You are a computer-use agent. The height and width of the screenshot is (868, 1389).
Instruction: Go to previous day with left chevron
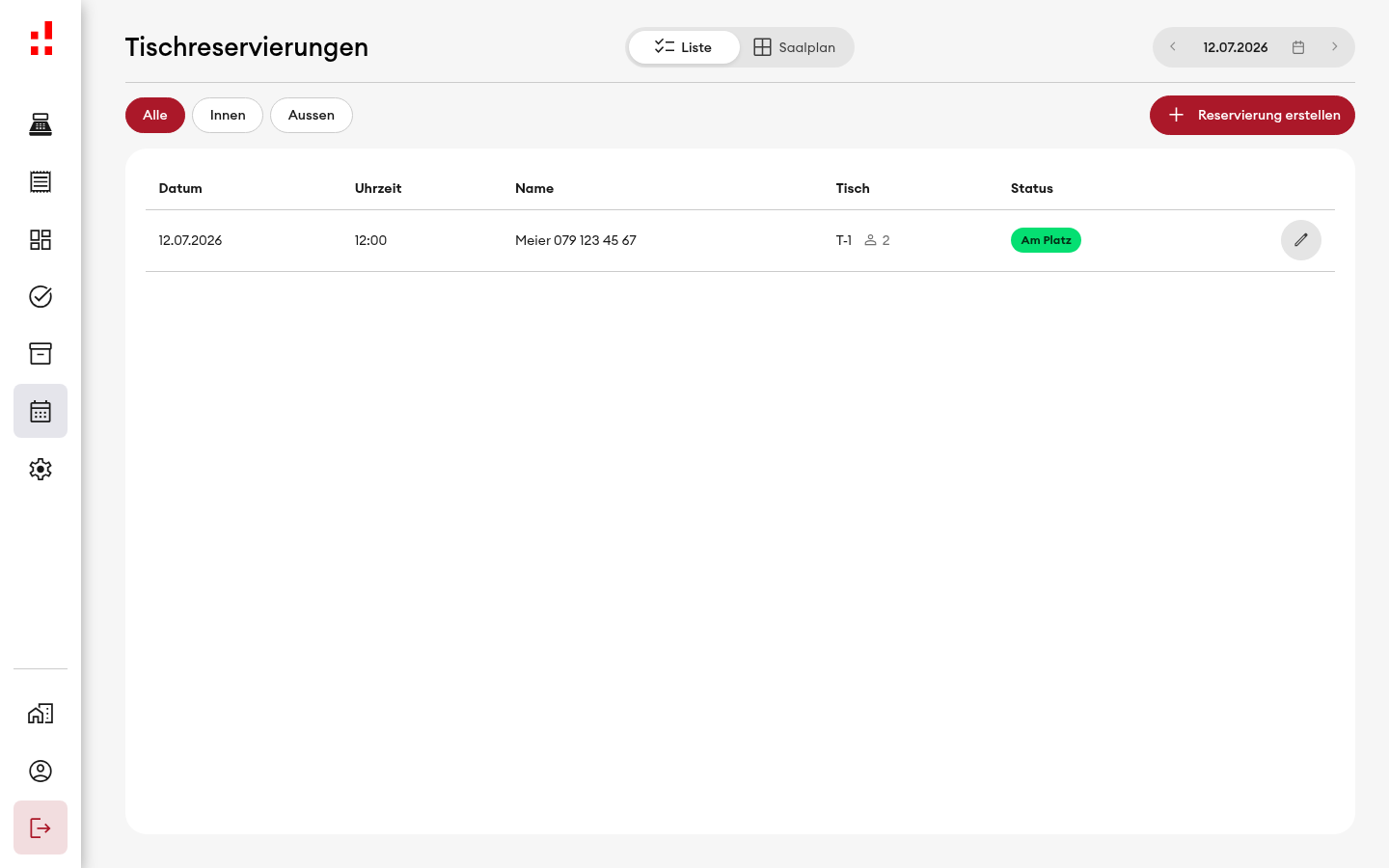click(x=1173, y=46)
